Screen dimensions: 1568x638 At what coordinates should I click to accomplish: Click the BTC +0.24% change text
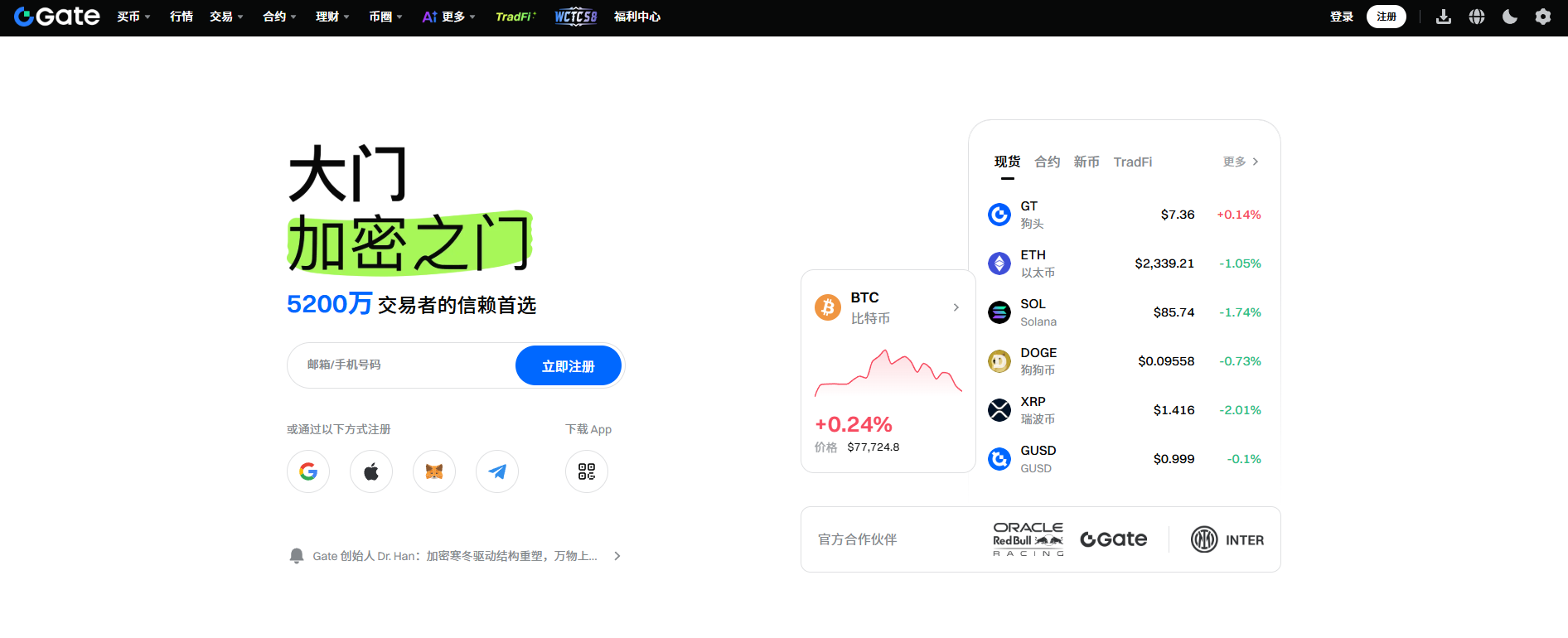point(854,424)
